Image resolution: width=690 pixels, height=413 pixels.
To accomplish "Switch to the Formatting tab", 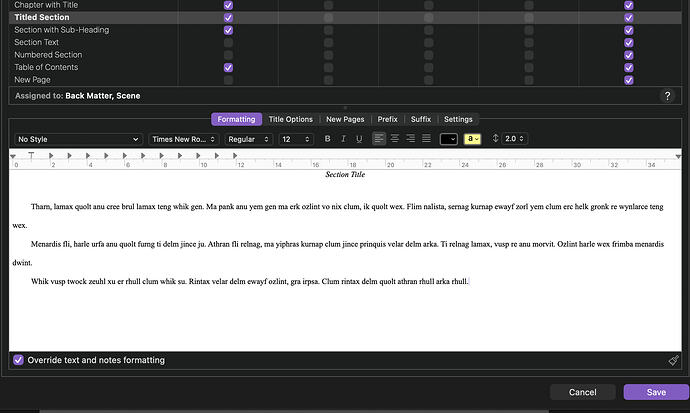I will [236, 119].
